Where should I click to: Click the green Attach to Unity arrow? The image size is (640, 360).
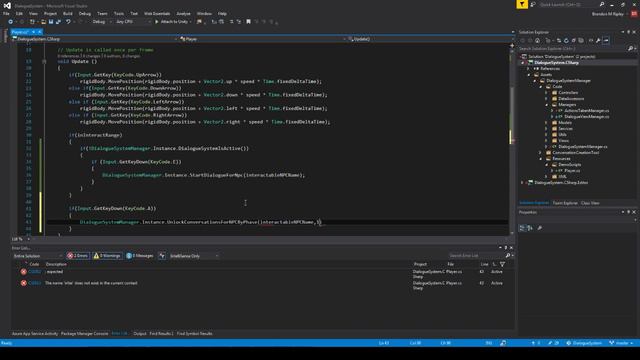(156, 22)
